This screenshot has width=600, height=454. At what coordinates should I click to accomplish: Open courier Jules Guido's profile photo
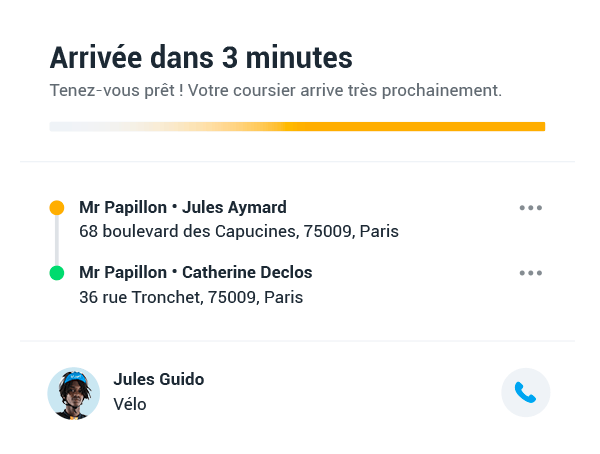74,394
